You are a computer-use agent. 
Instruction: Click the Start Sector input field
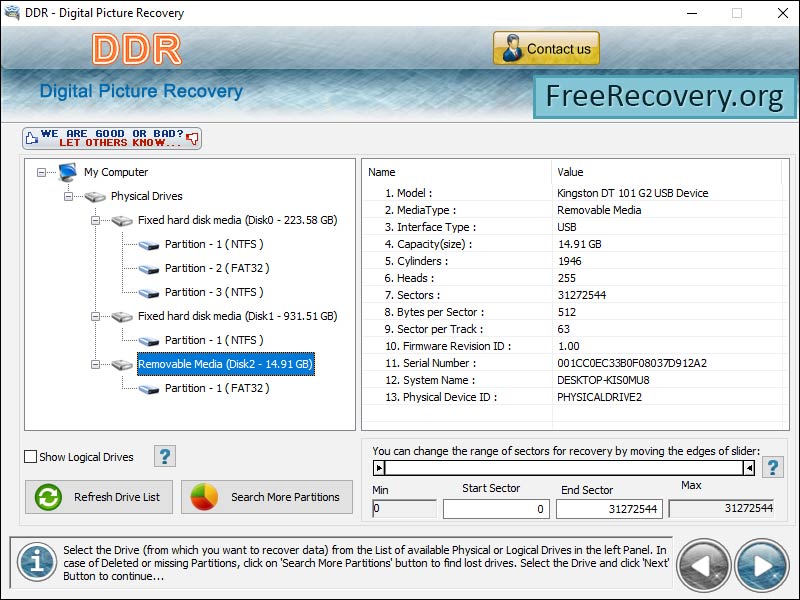(x=495, y=509)
